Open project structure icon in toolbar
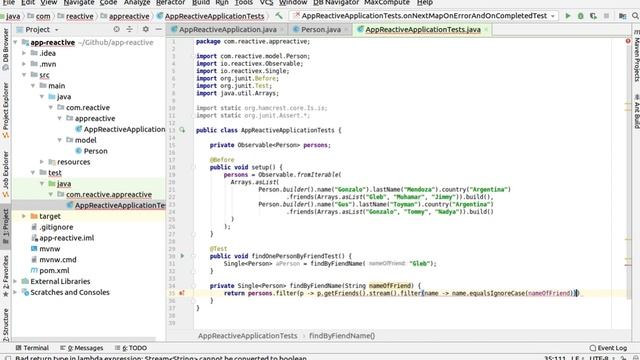This screenshot has width=640, height=360. 622,16
